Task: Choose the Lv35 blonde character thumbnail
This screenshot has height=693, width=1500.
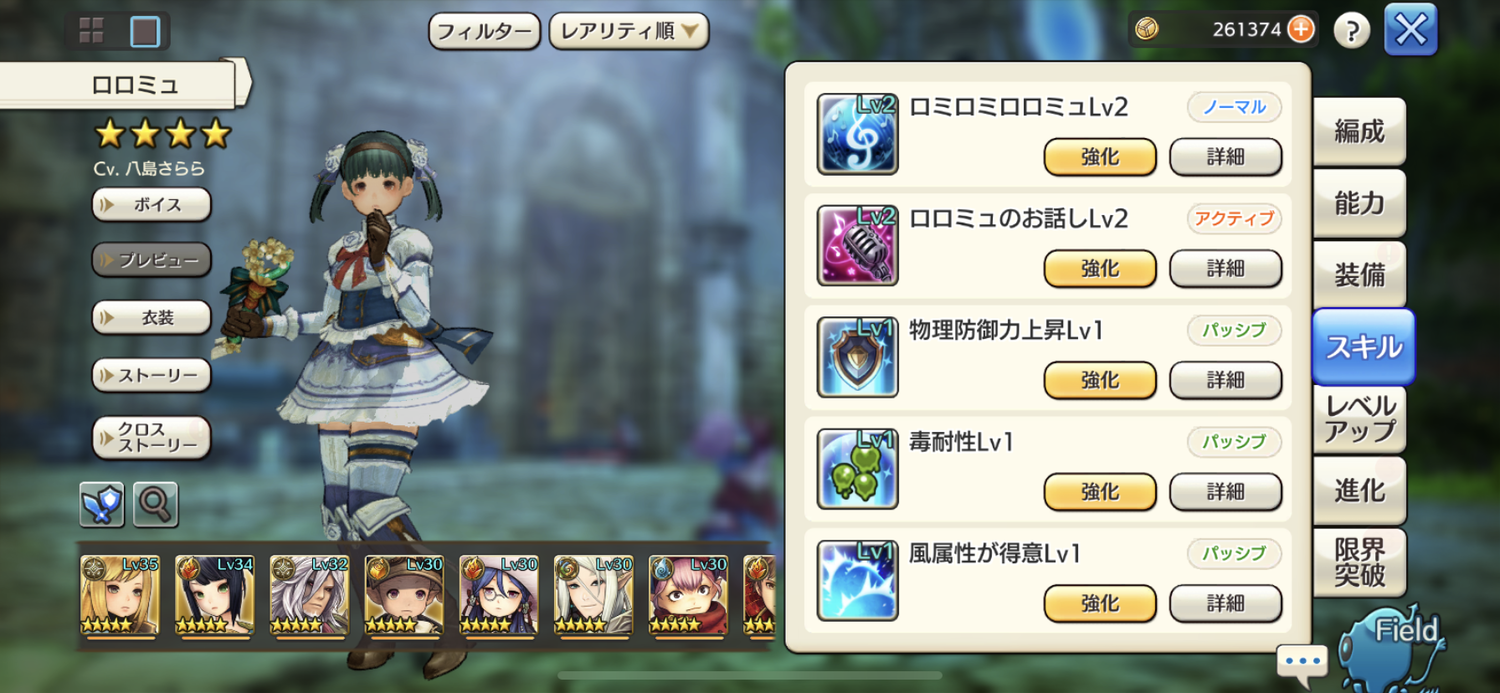Action: [120, 596]
